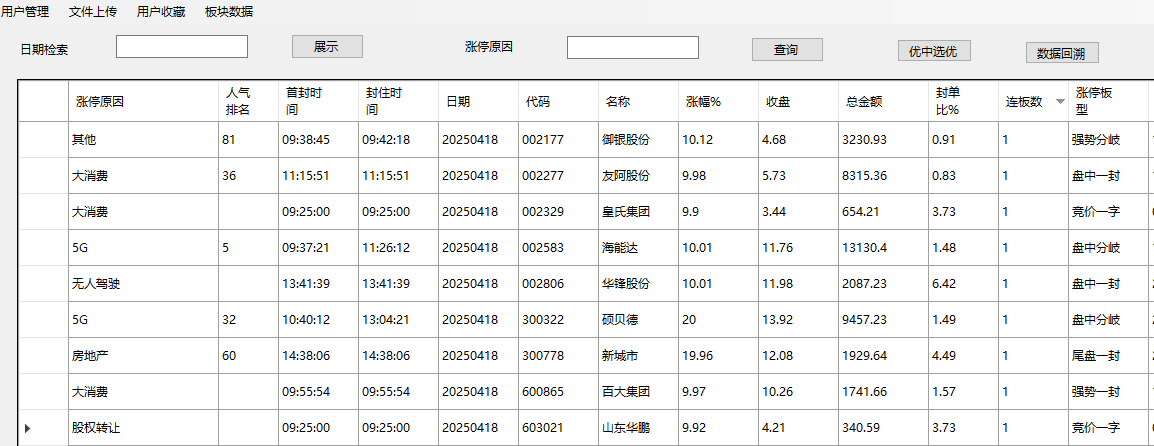
Task: Sort by the 人气排名 column header
Action: coord(248,102)
